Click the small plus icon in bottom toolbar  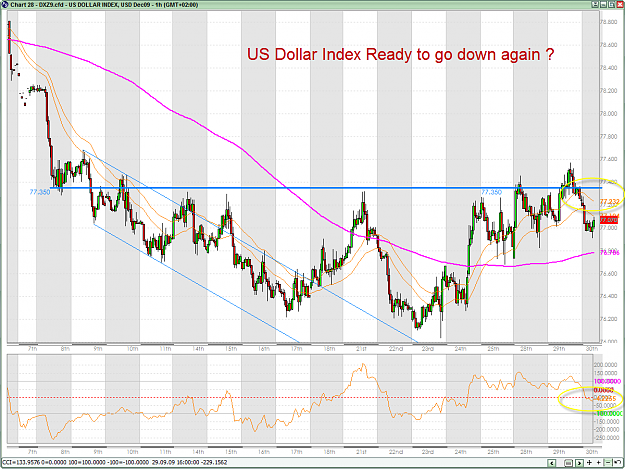[x=599, y=463]
